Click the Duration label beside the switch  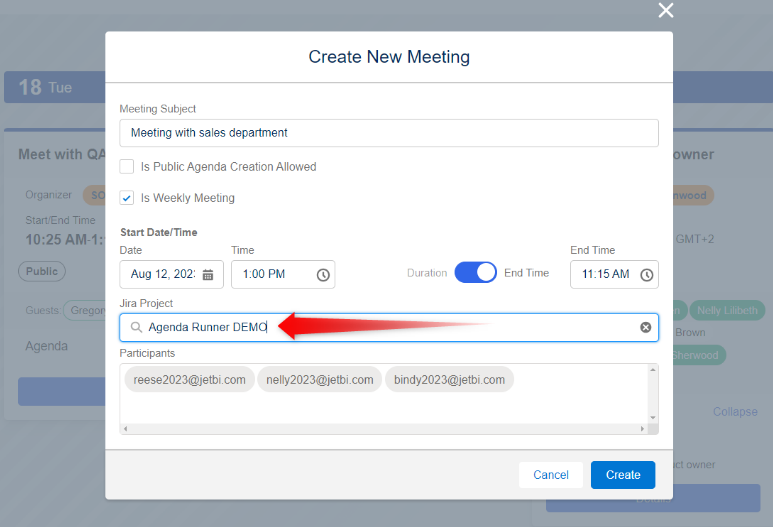pos(427,273)
